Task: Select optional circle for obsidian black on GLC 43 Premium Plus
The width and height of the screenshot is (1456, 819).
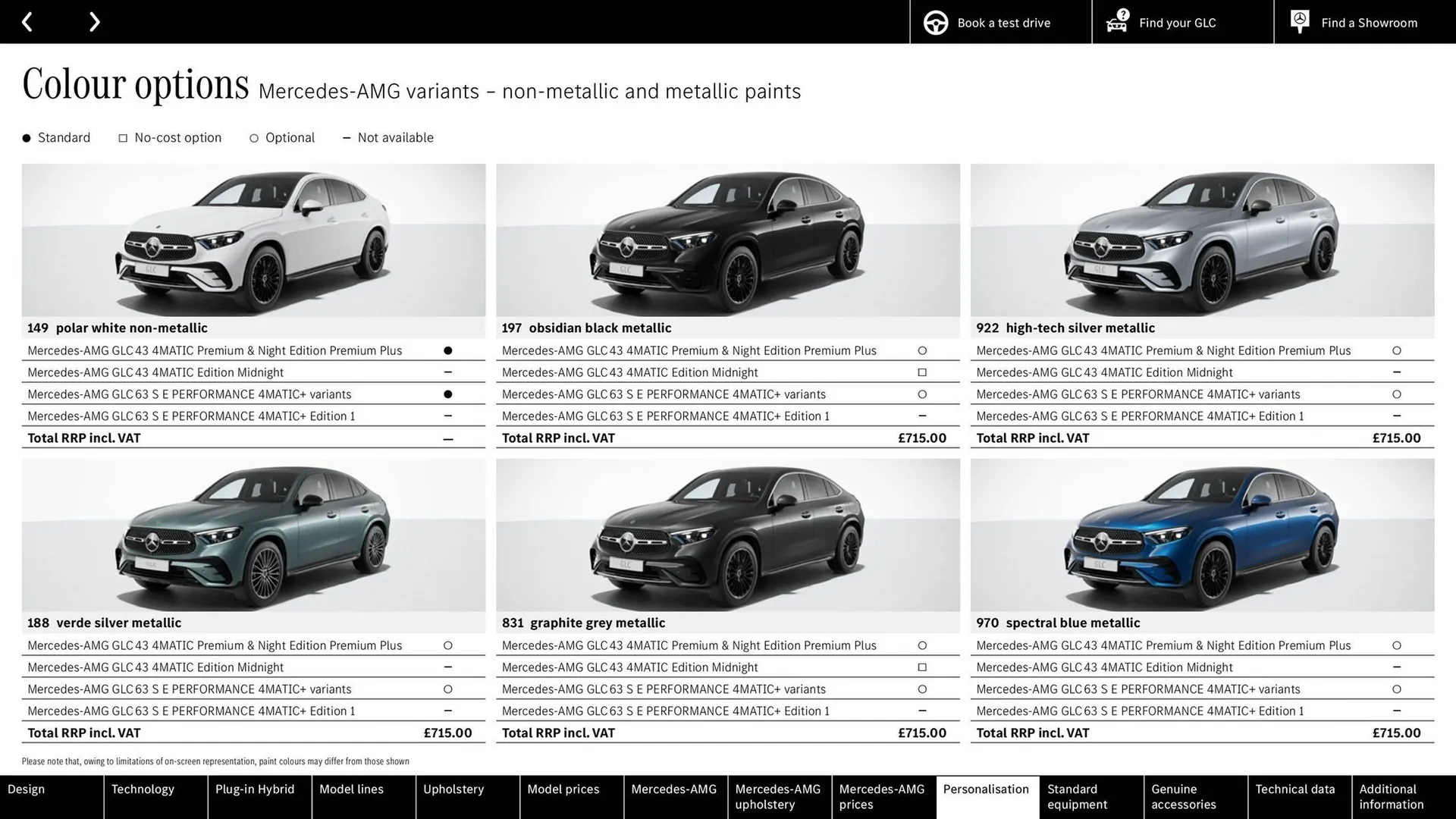Action: coord(922,350)
